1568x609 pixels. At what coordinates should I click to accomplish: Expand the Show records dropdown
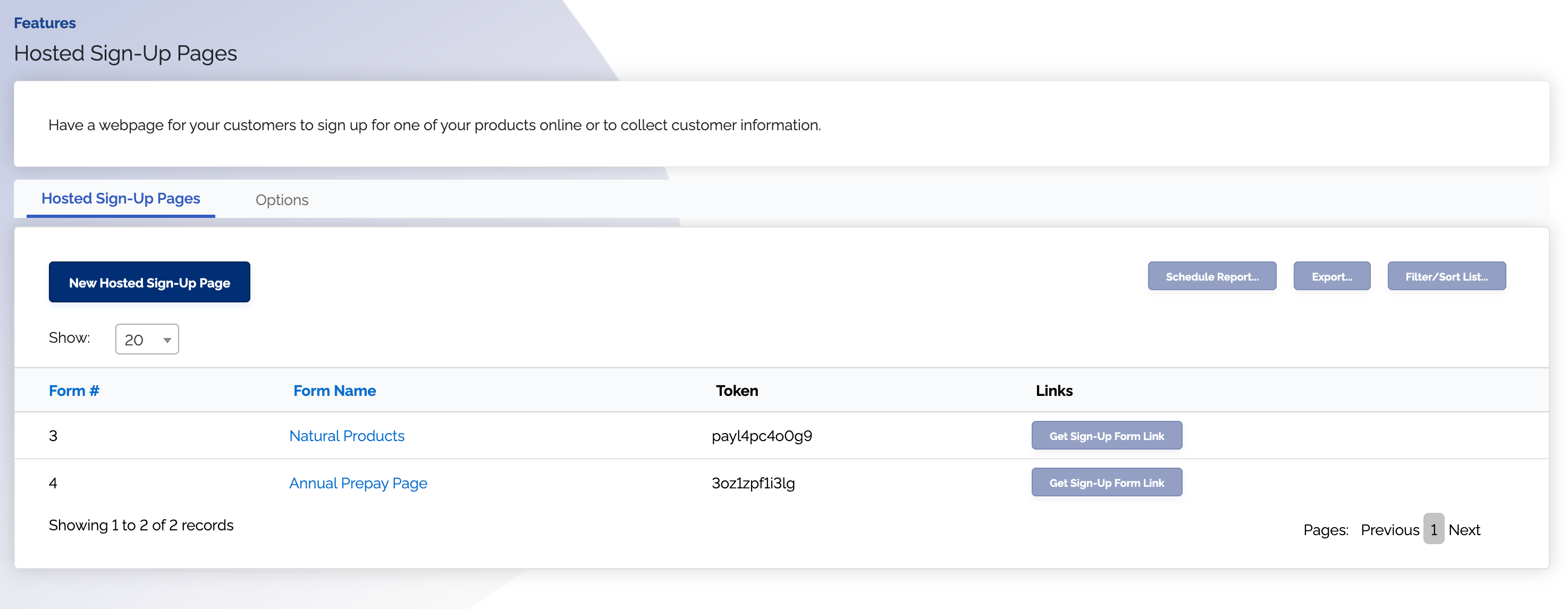[147, 340]
